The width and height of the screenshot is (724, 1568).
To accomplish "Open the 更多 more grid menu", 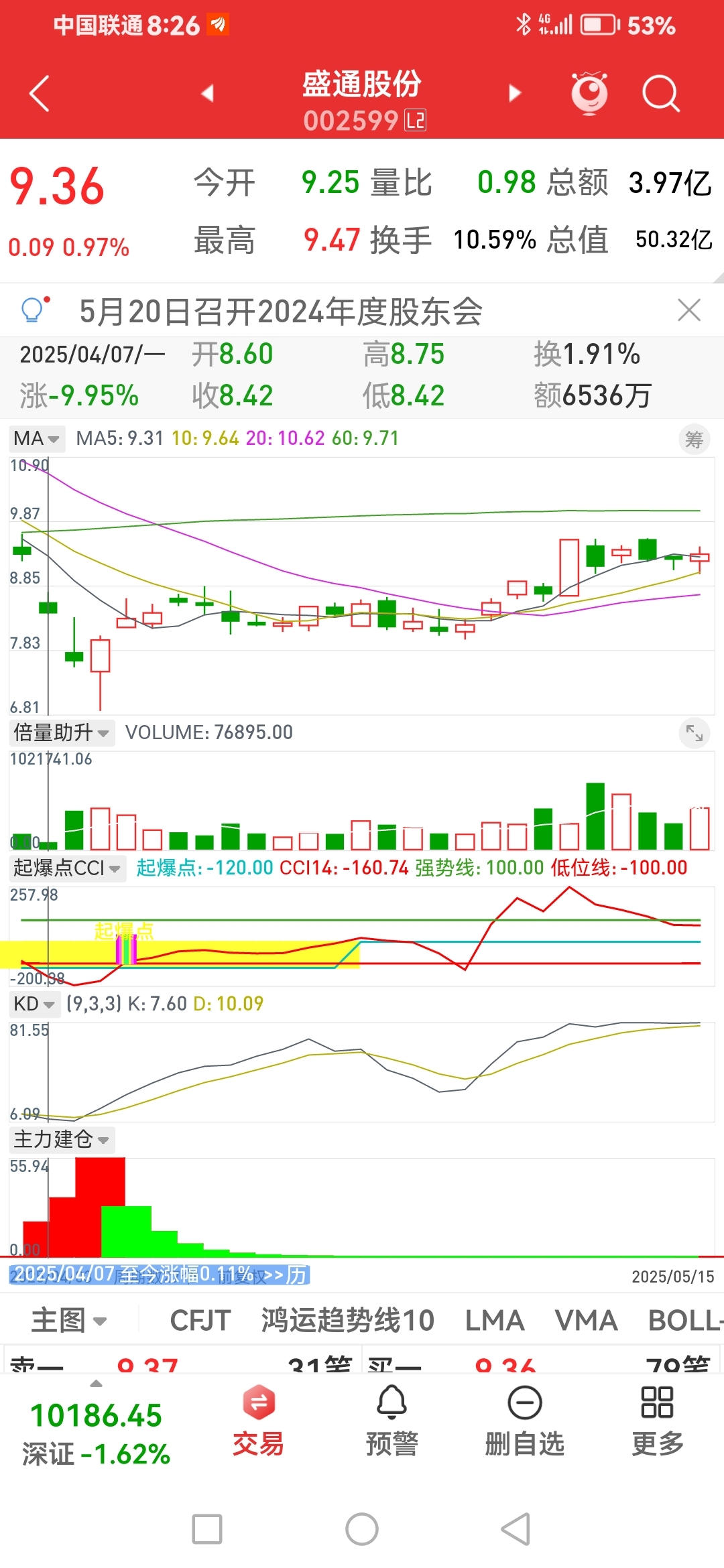I will point(658,1421).
